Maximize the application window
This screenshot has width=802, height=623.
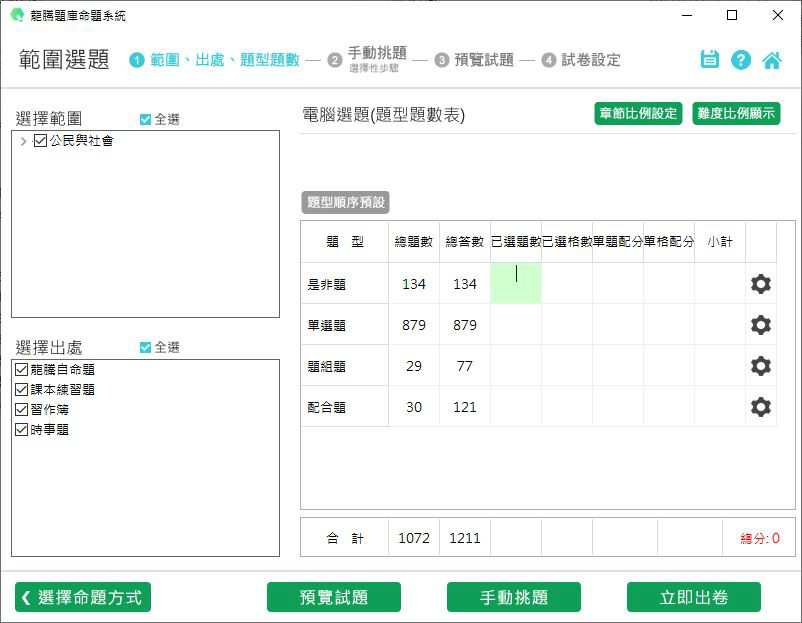pos(732,15)
